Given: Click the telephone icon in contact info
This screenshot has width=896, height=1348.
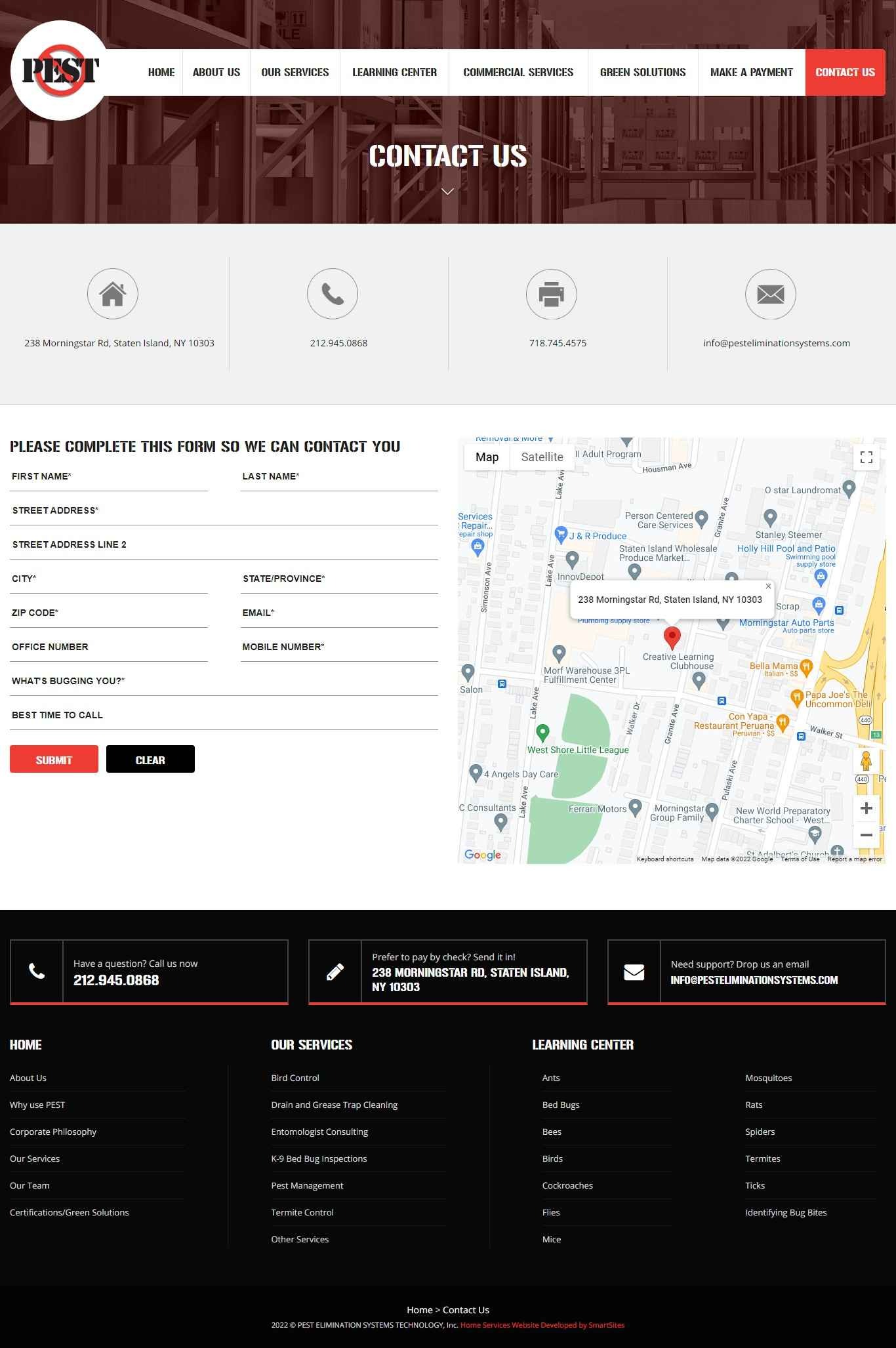Looking at the screenshot, I should [x=333, y=294].
